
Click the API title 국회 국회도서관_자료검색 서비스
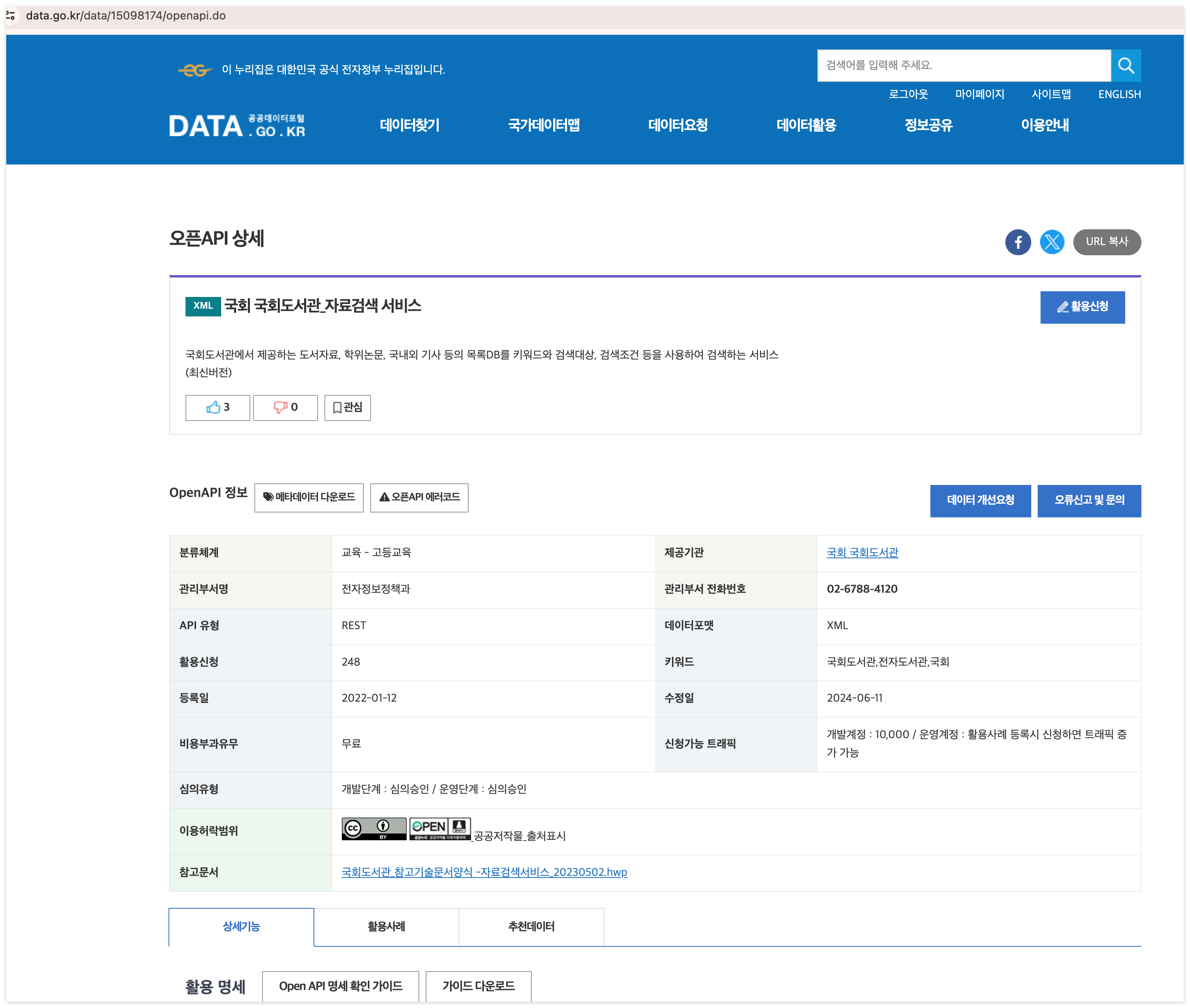click(323, 306)
